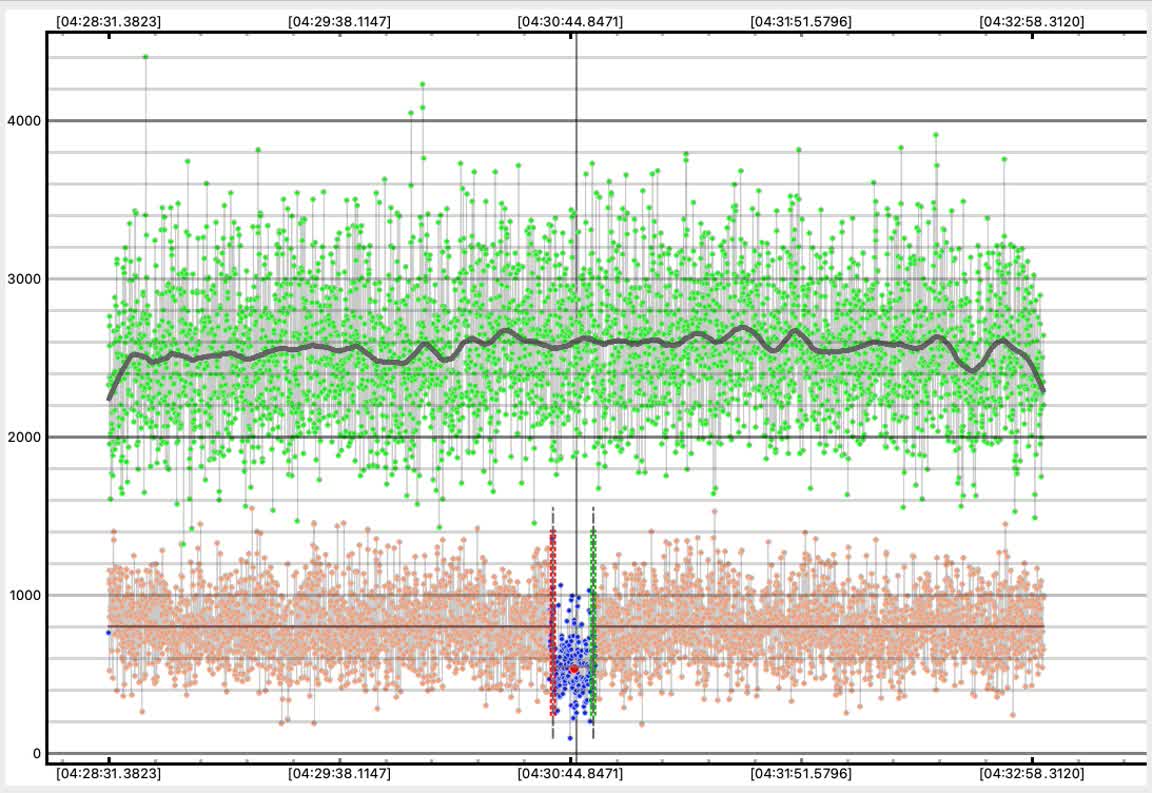Click the isolated blue point at far left
The width and height of the screenshot is (1152, 793).
[x=108, y=632]
